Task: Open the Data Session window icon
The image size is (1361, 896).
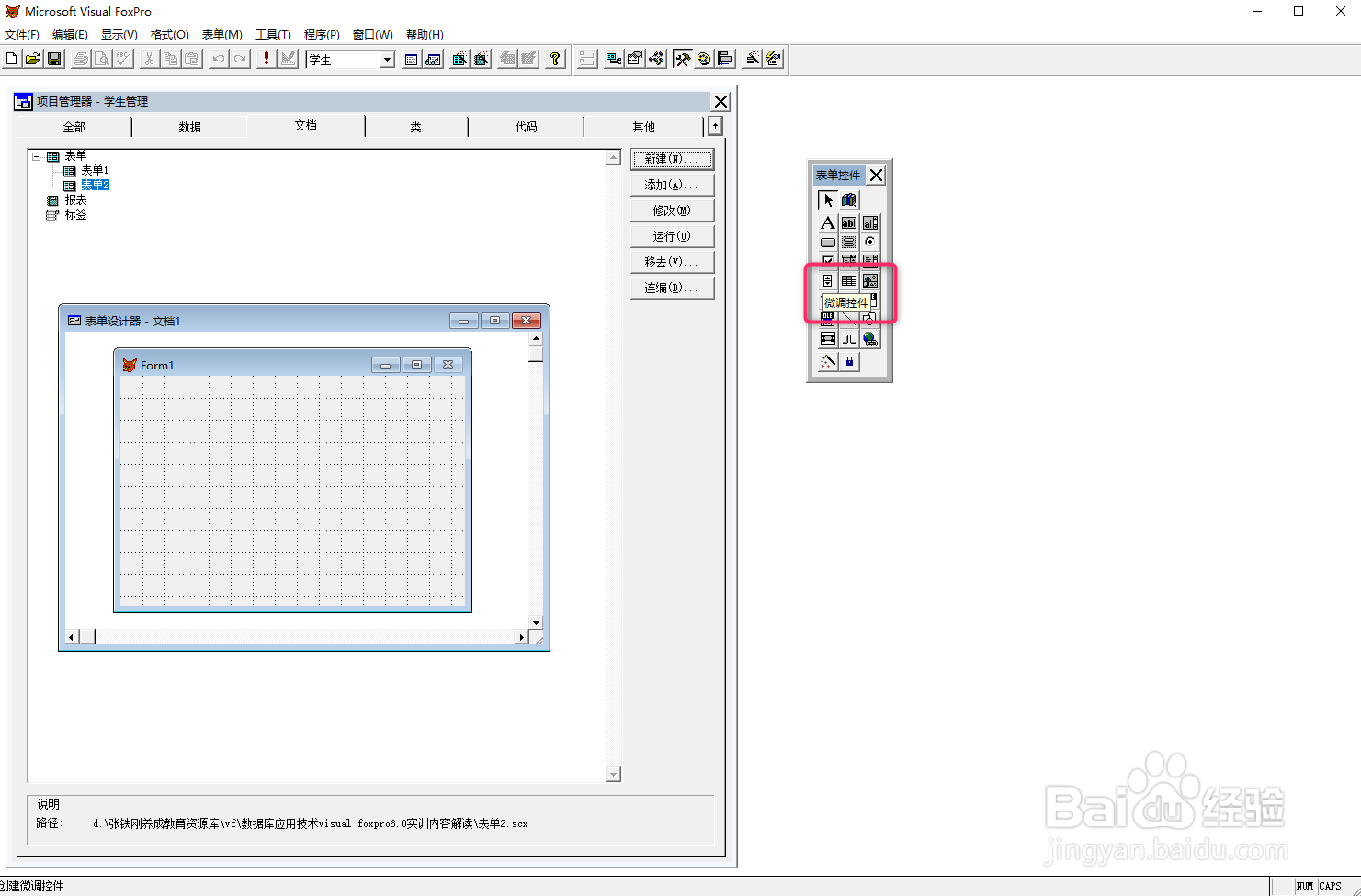Action: (x=434, y=59)
